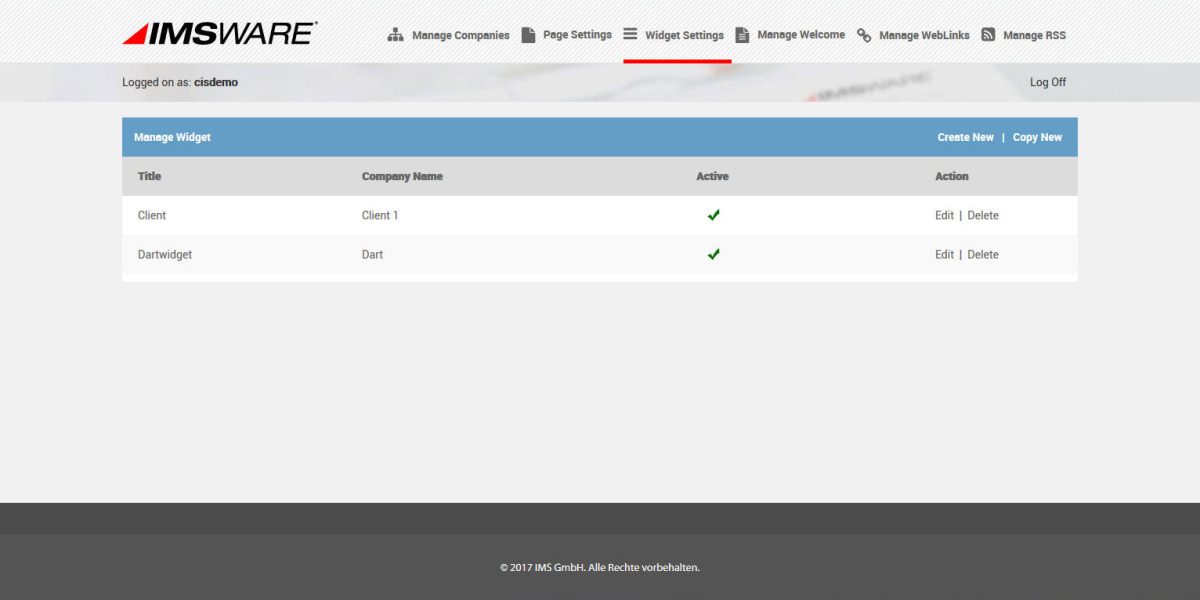The width and height of the screenshot is (1200, 600).
Task: Open the Manage RSS feed icon
Action: point(988,33)
